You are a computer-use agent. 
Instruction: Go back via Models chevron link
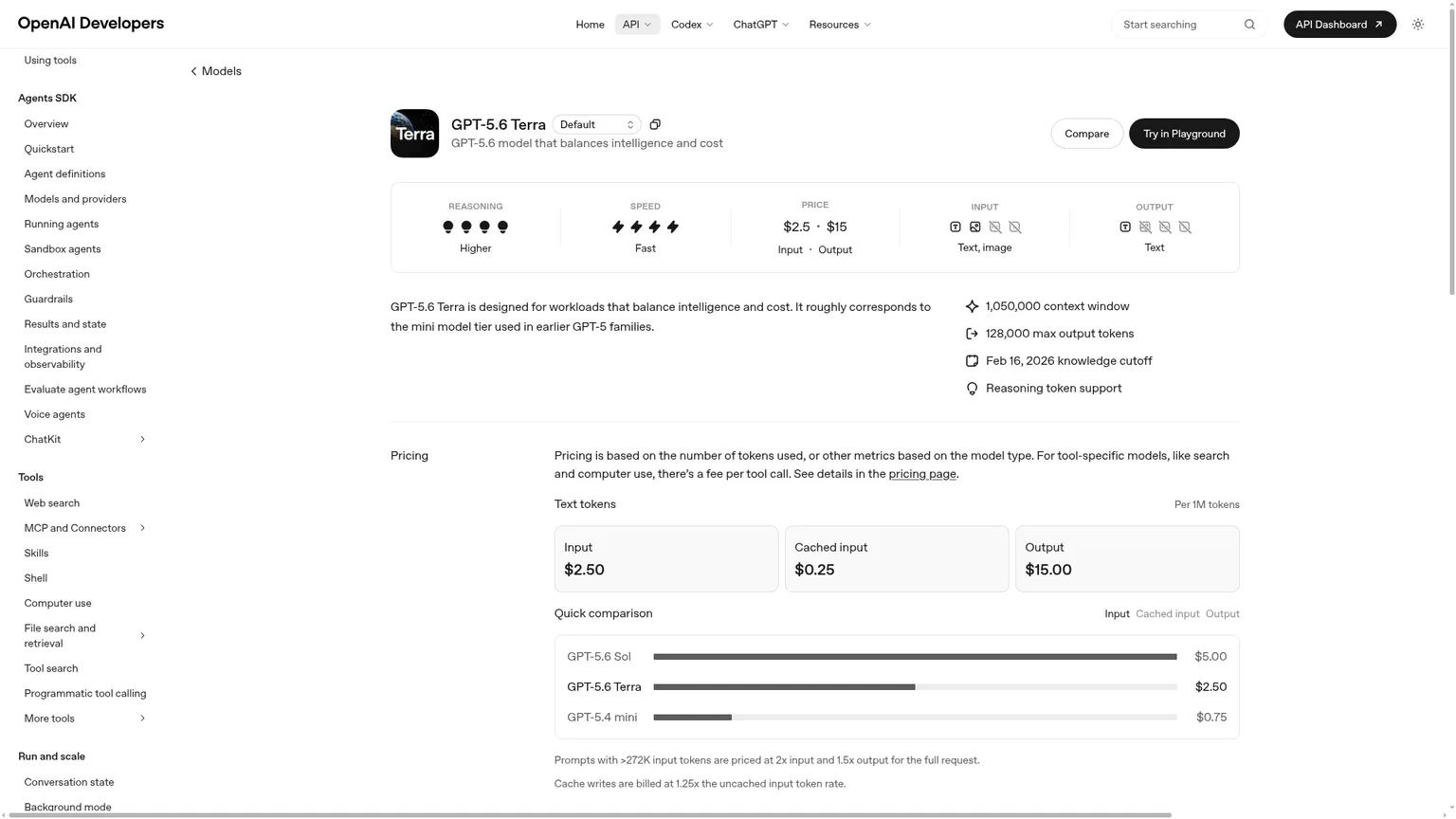pyautogui.click(x=216, y=71)
